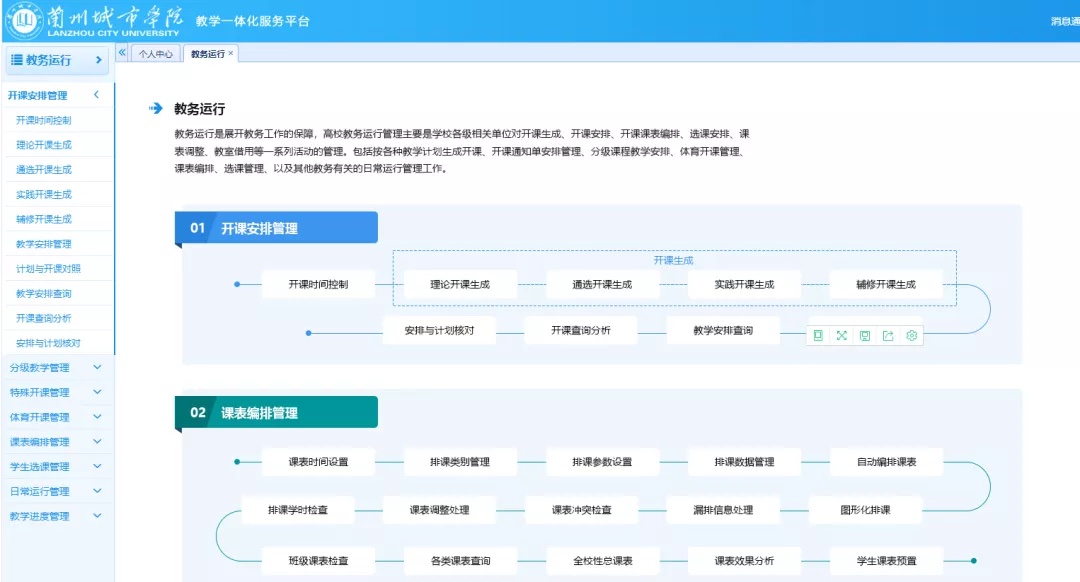1080x582 pixels.
Task: Switch to the 个人中心 tab
Action: 155,54
